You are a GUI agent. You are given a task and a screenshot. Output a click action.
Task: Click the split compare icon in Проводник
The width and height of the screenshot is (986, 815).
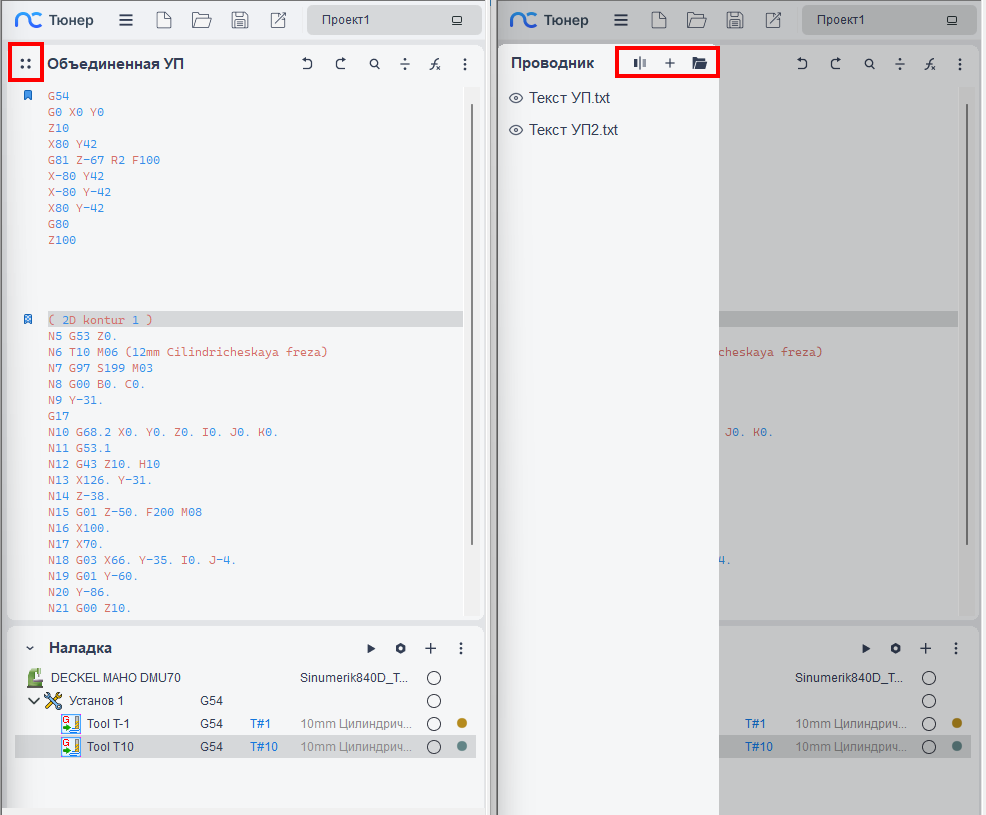[x=640, y=63]
